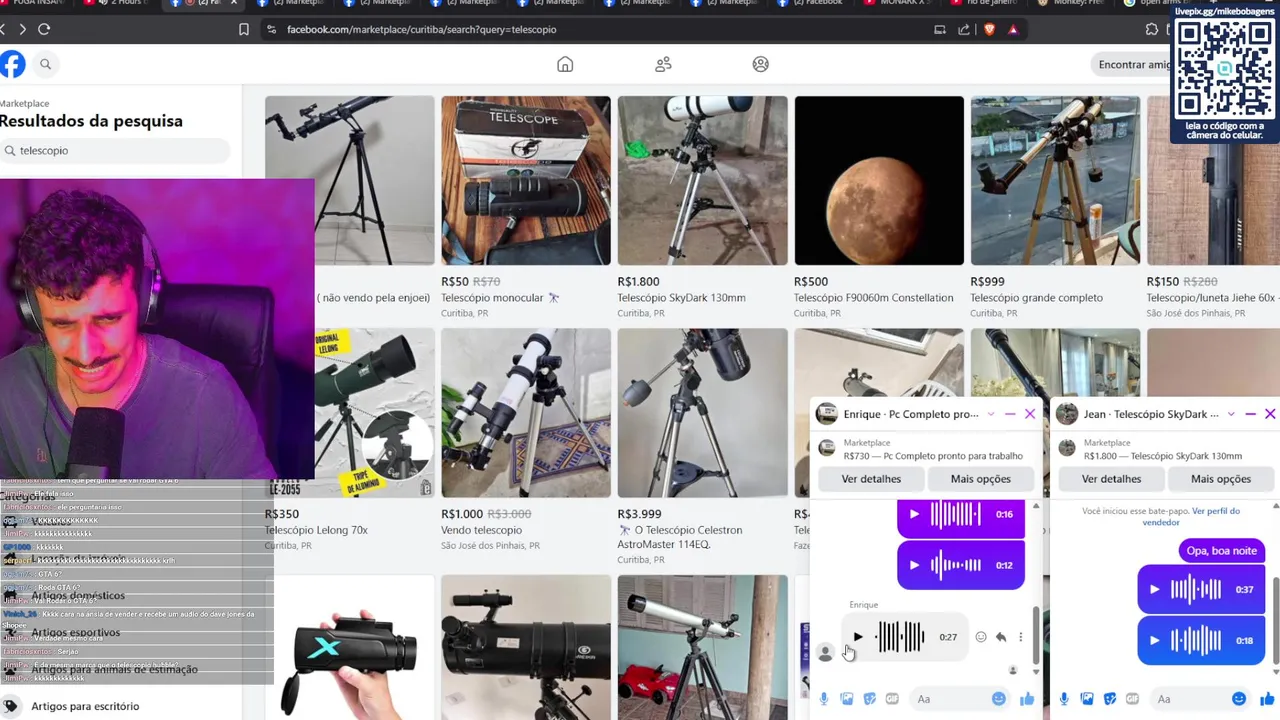
Task: Click Enrique chat scrollbar down arrow
Action: [1036, 671]
